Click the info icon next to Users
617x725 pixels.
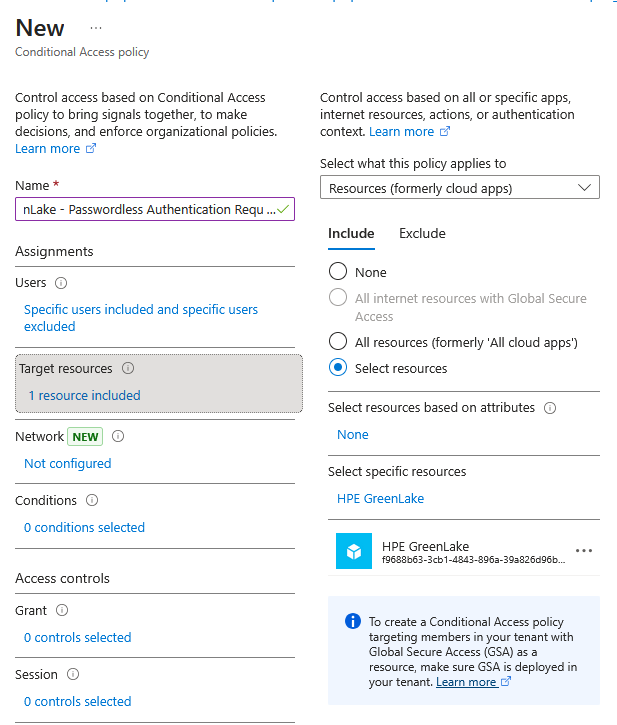(61, 283)
